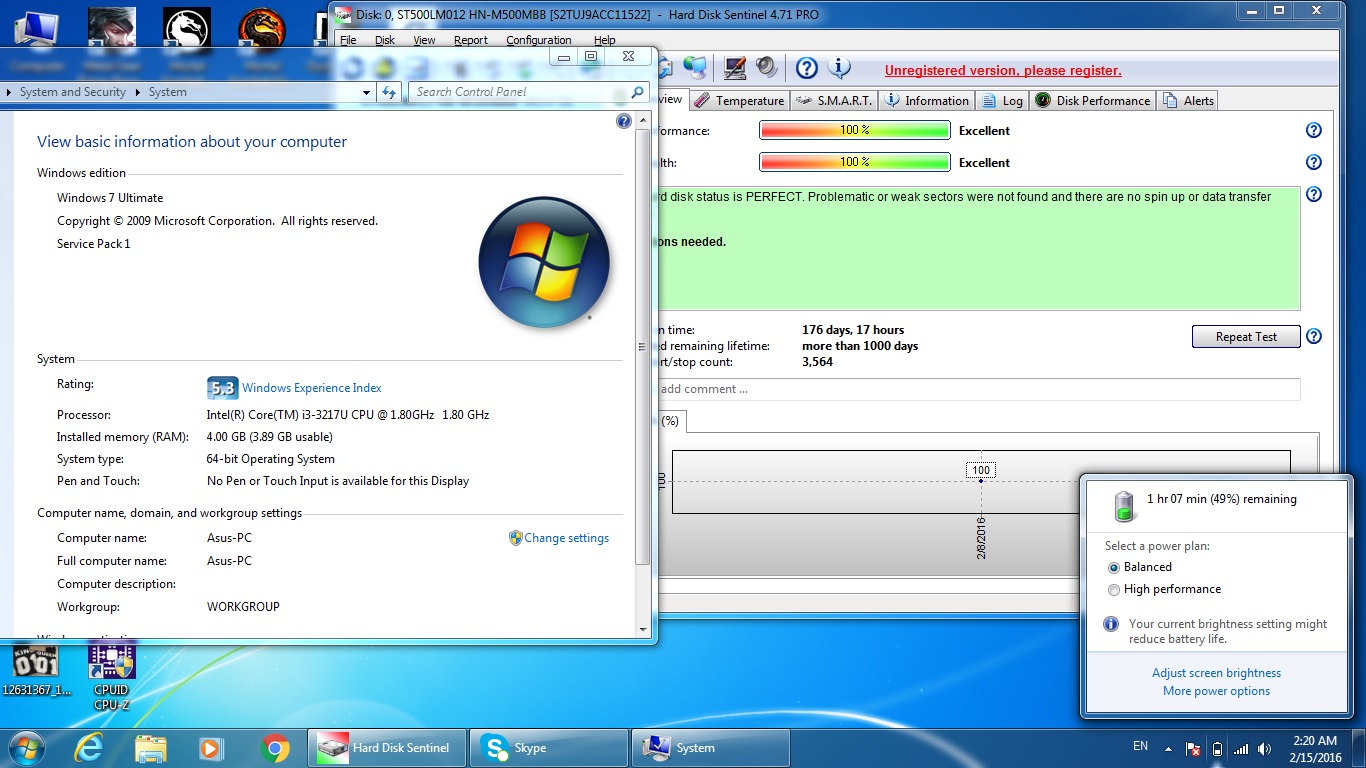
Task: Open the Configuration menu
Action: pos(538,40)
